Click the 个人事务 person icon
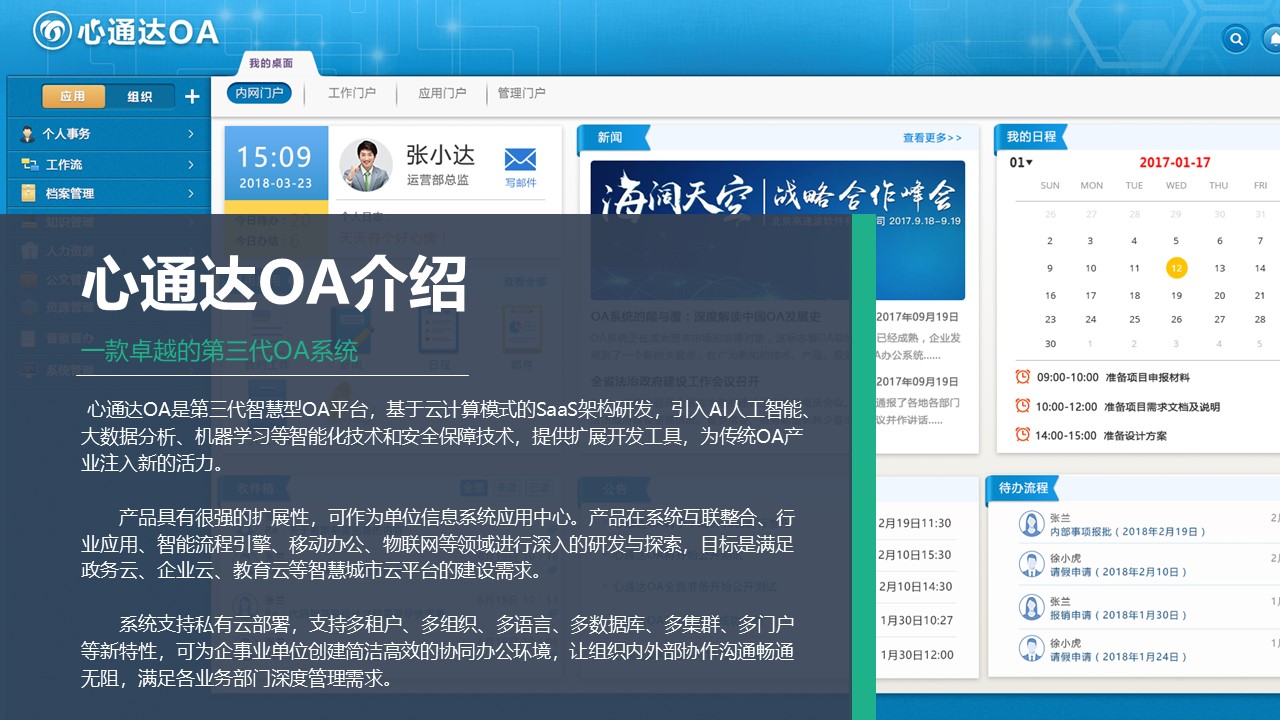This screenshot has height=720, width=1280. tap(27, 134)
